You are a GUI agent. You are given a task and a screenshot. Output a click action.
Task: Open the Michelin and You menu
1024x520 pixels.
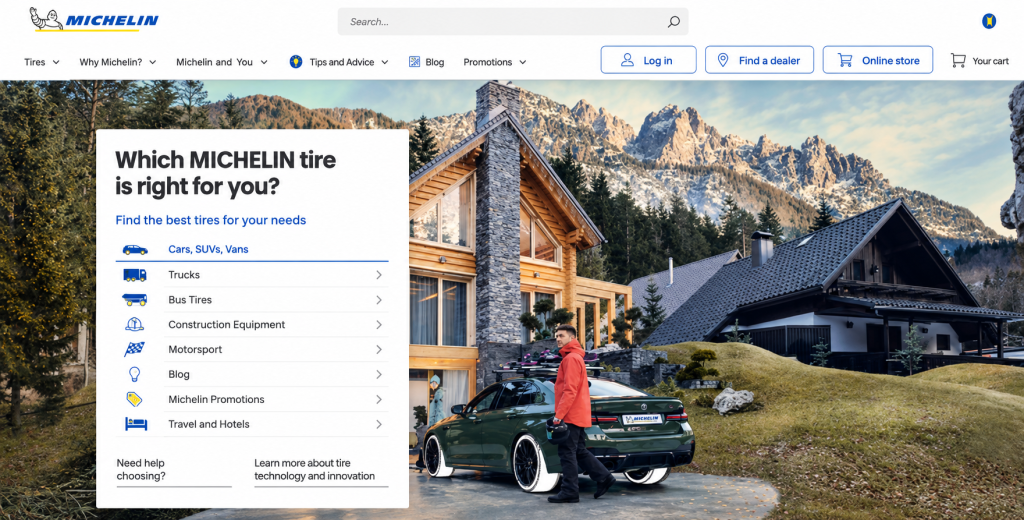pyautogui.click(x=222, y=62)
